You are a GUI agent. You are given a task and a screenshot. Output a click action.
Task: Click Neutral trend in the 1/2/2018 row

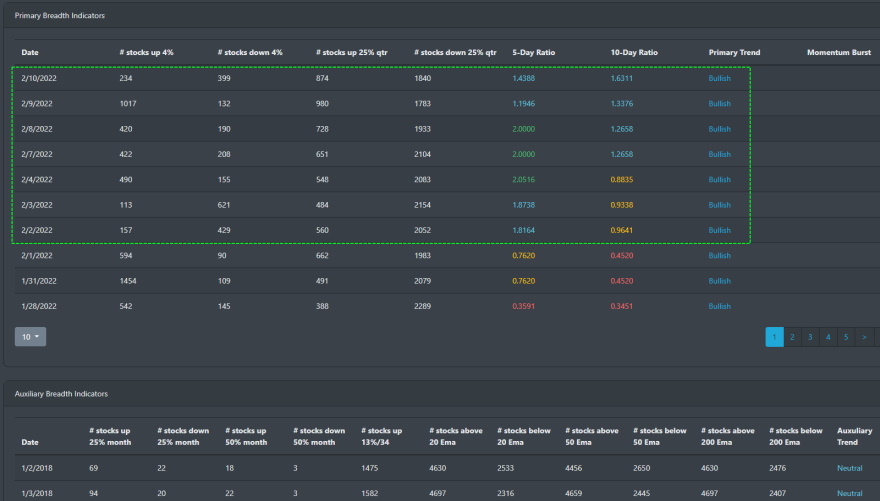coord(850,468)
